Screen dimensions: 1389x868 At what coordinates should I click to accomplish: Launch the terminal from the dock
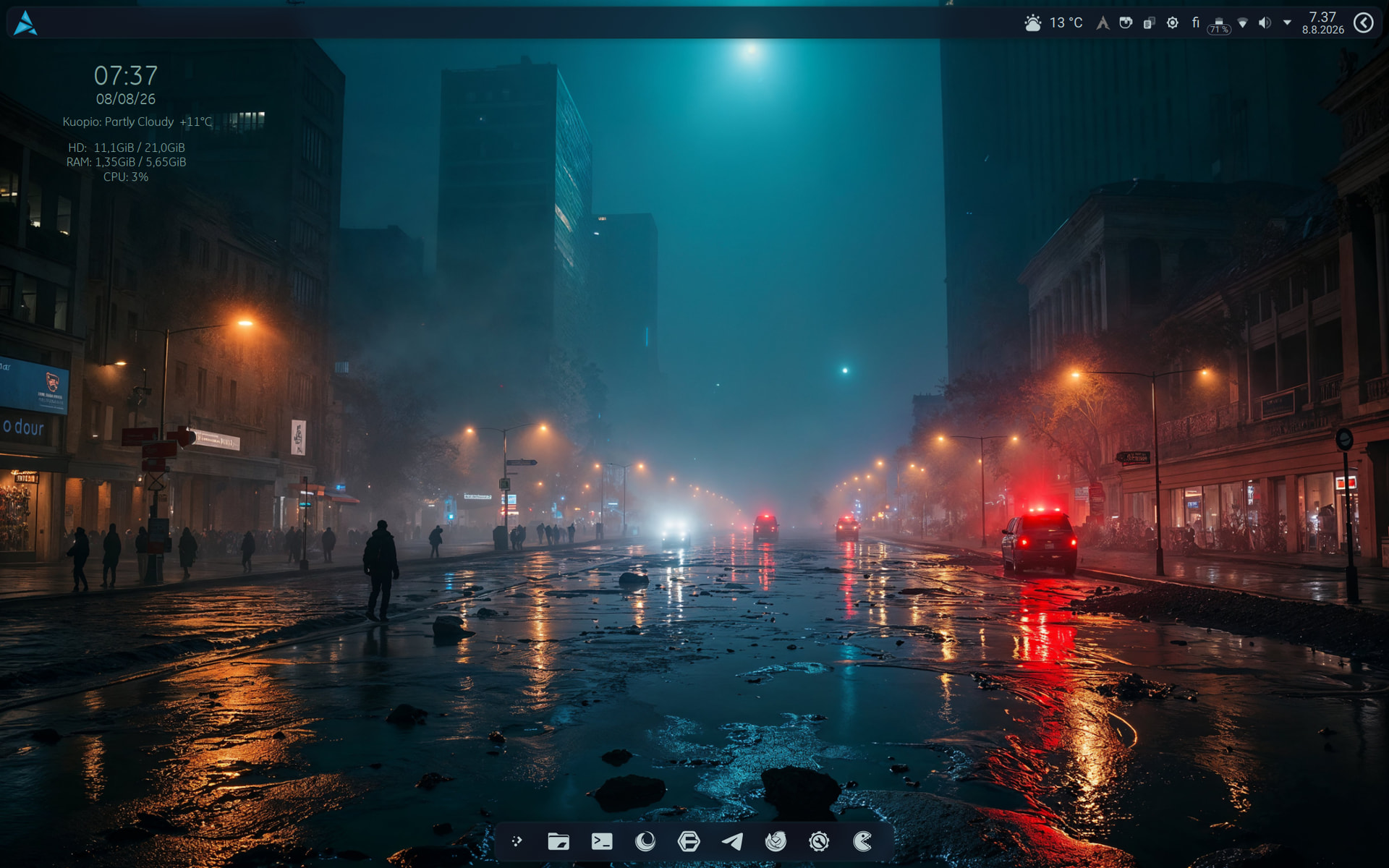(602, 841)
